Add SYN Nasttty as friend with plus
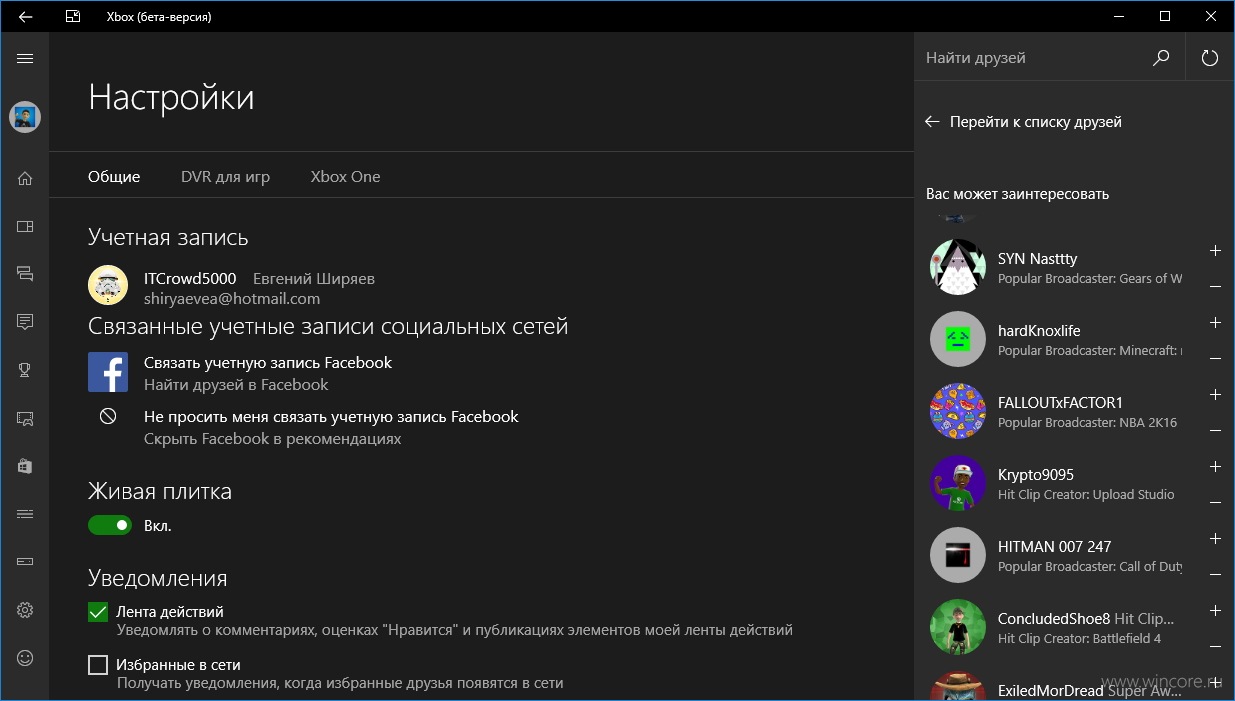The height and width of the screenshot is (701, 1235). point(1215,251)
